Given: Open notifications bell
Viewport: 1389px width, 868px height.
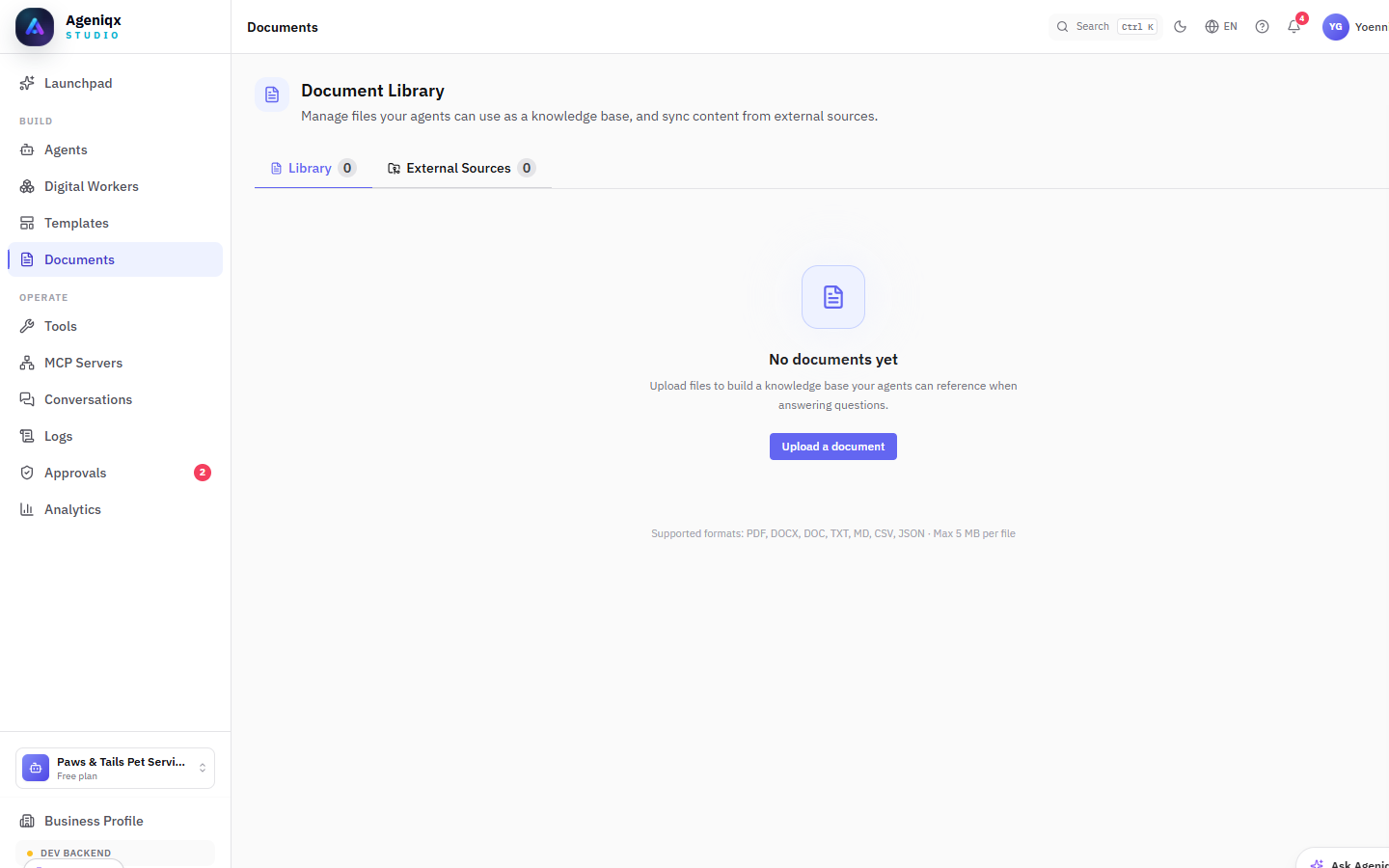Looking at the screenshot, I should pyautogui.click(x=1294, y=27).
